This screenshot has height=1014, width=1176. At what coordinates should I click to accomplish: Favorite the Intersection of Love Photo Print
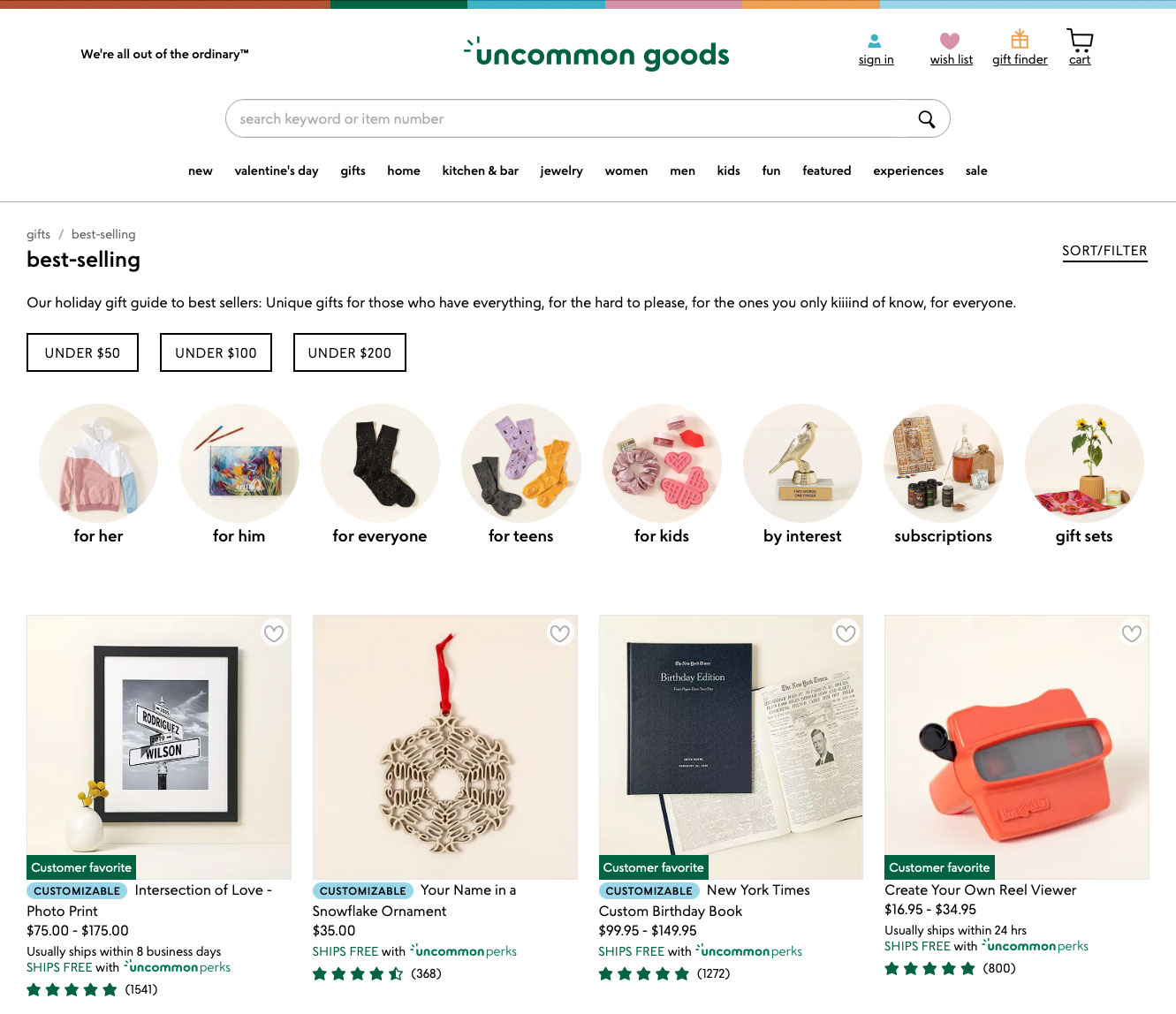274,633
